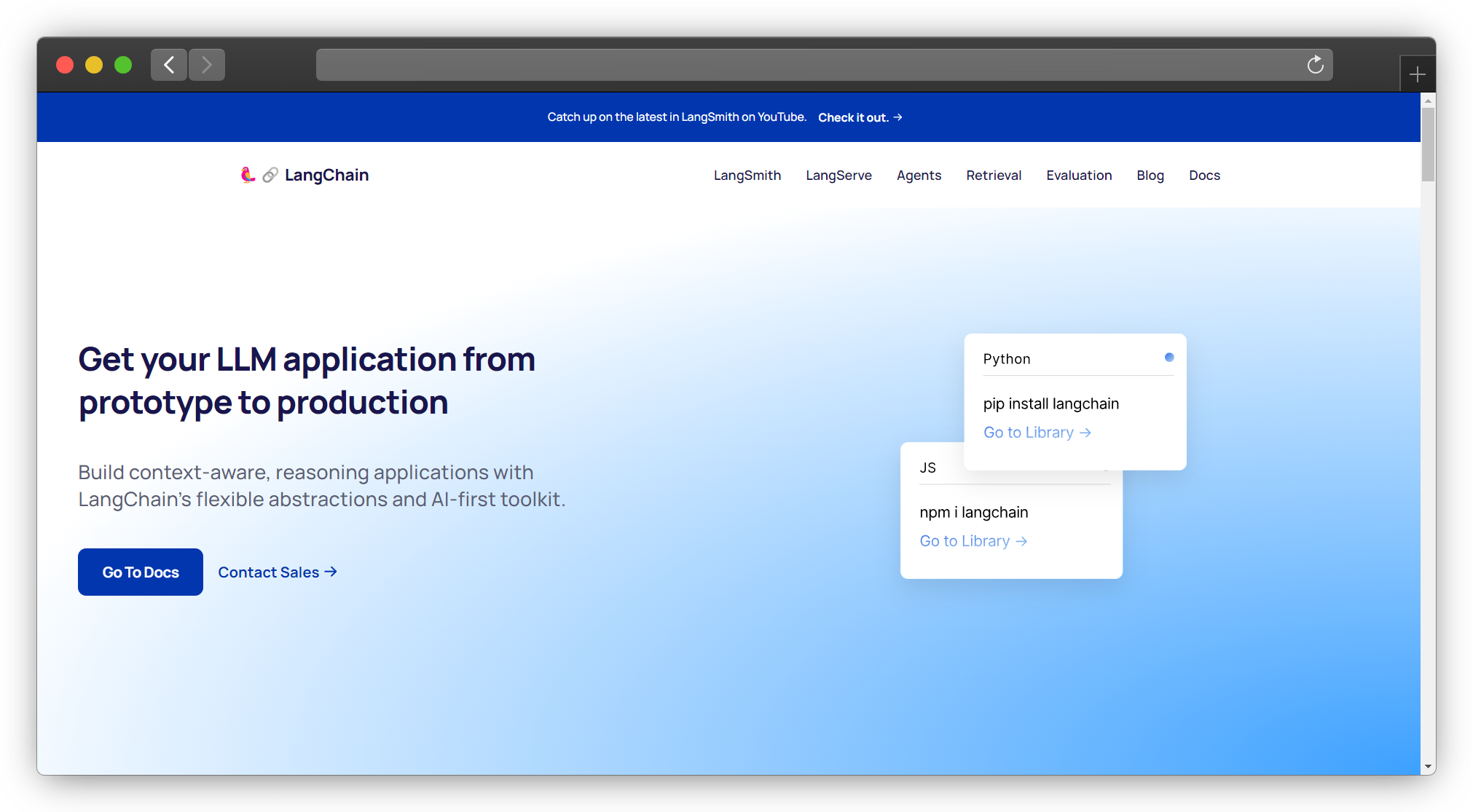
Task: Click the yellow minimize window button
Action: click(94, 65)
